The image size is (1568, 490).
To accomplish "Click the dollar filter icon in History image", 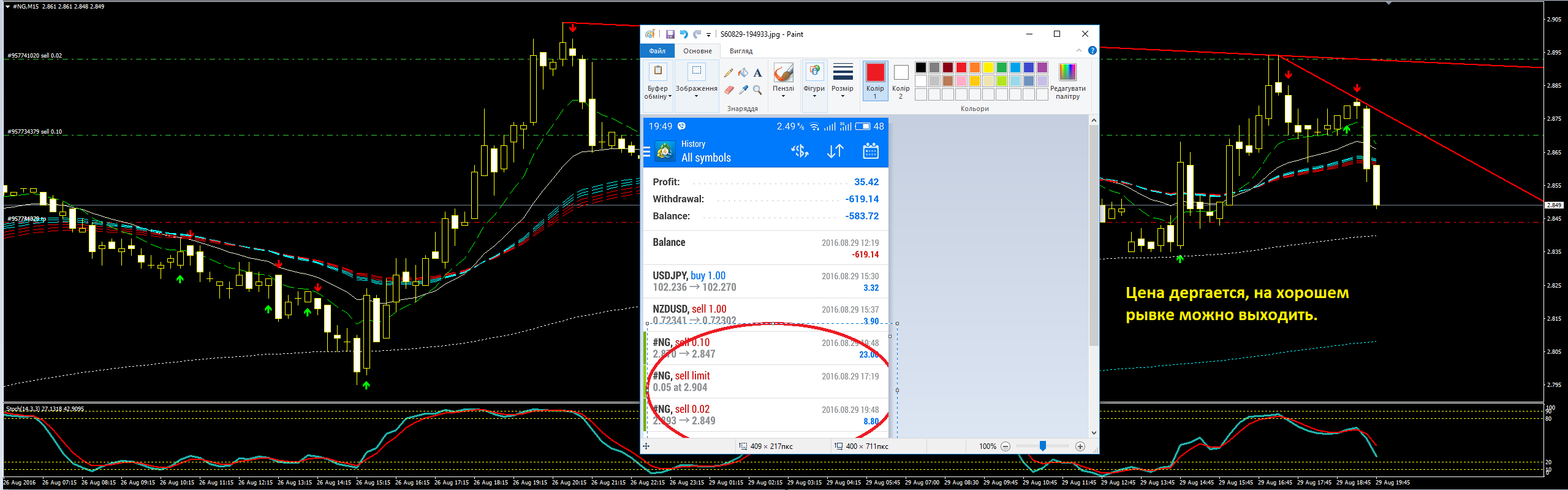I will pyautogui.click(x=800, y=151).
